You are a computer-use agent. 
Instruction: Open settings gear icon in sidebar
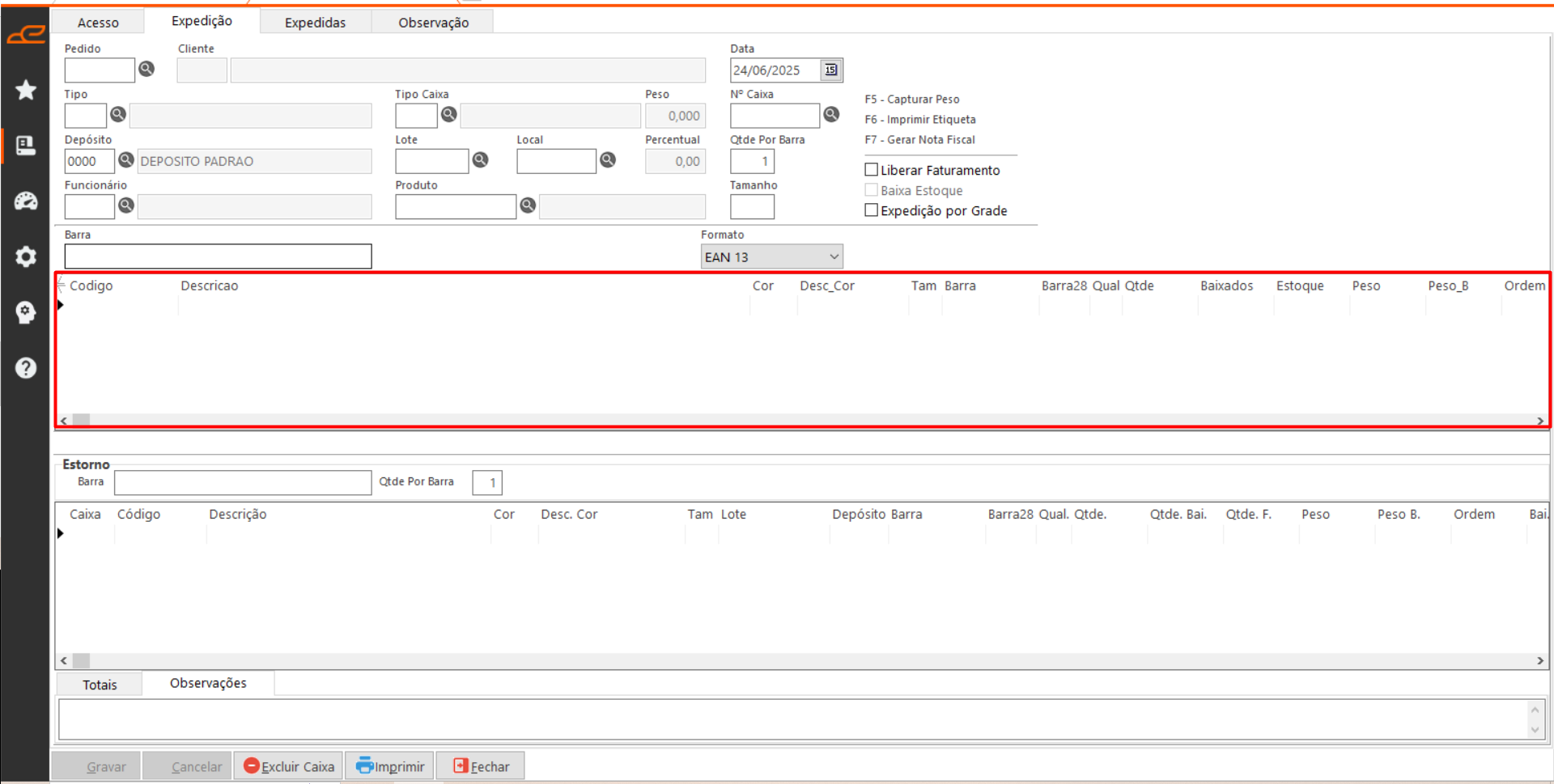(x=26, y=256)
